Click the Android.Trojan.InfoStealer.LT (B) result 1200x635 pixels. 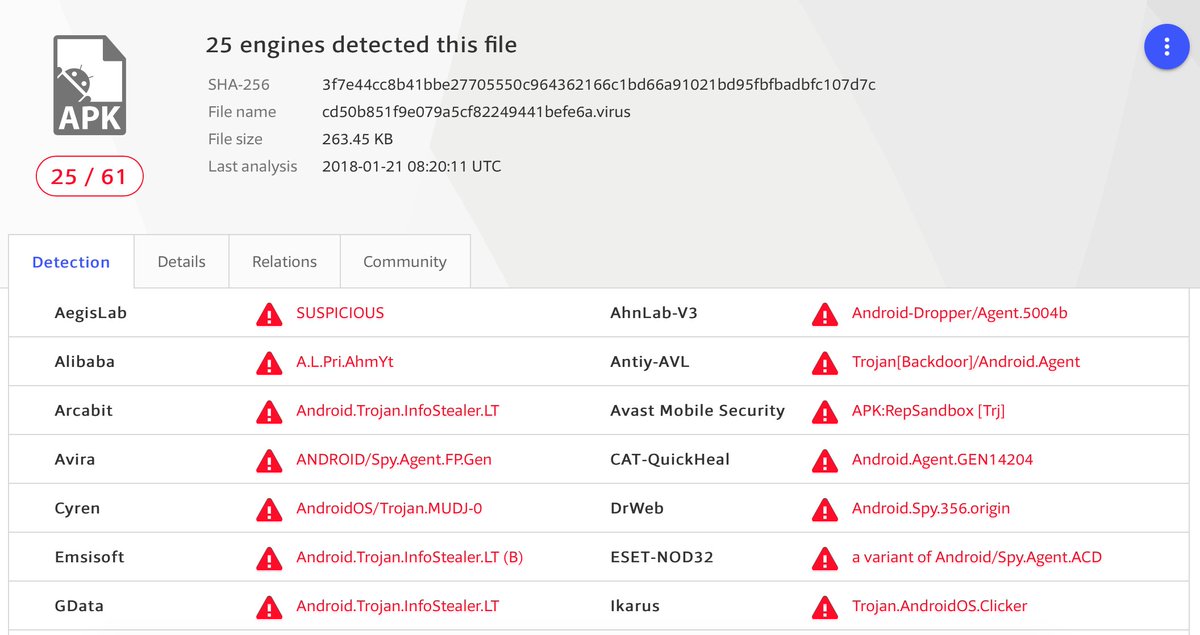click(409, 557)
